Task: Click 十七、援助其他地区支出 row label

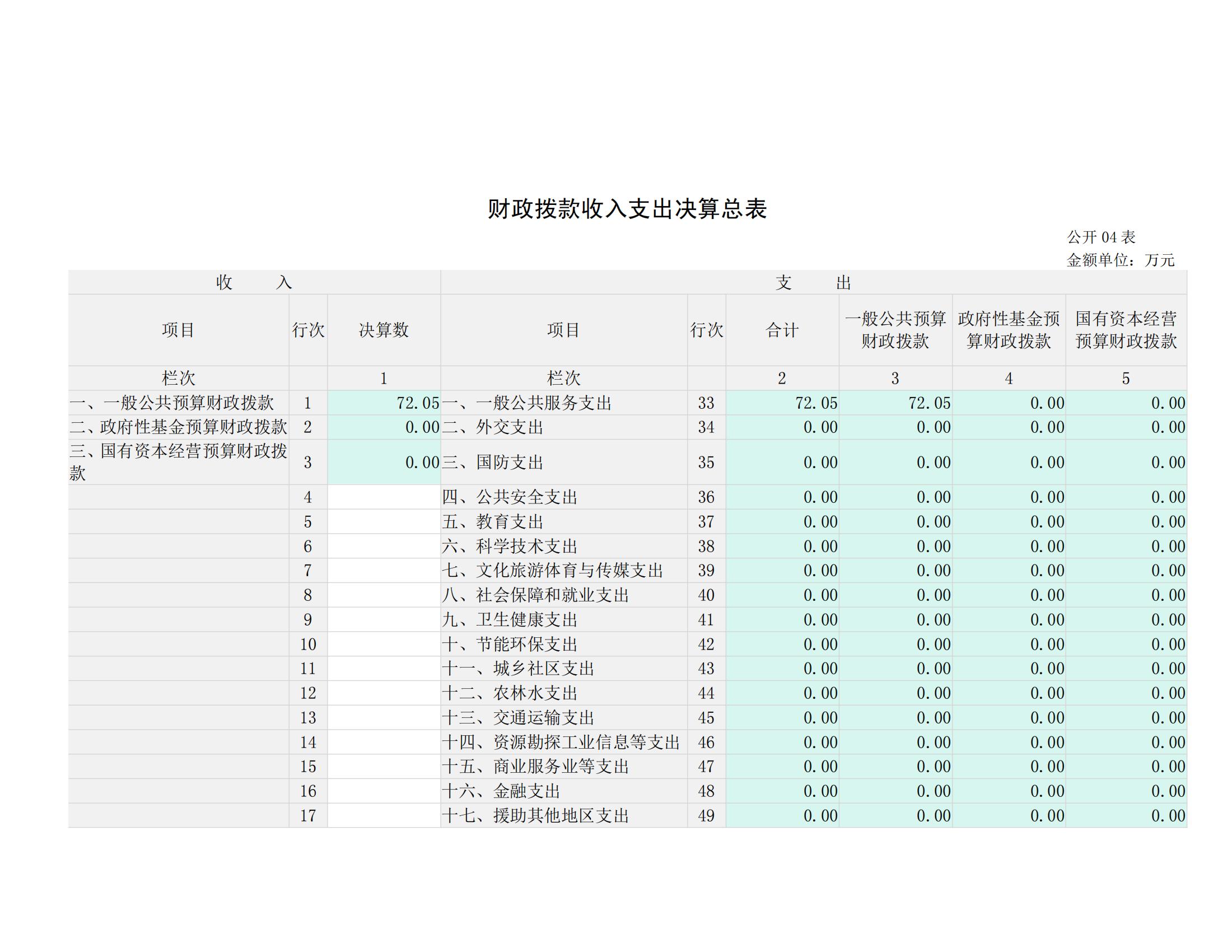Action: [x=535, y=815]
